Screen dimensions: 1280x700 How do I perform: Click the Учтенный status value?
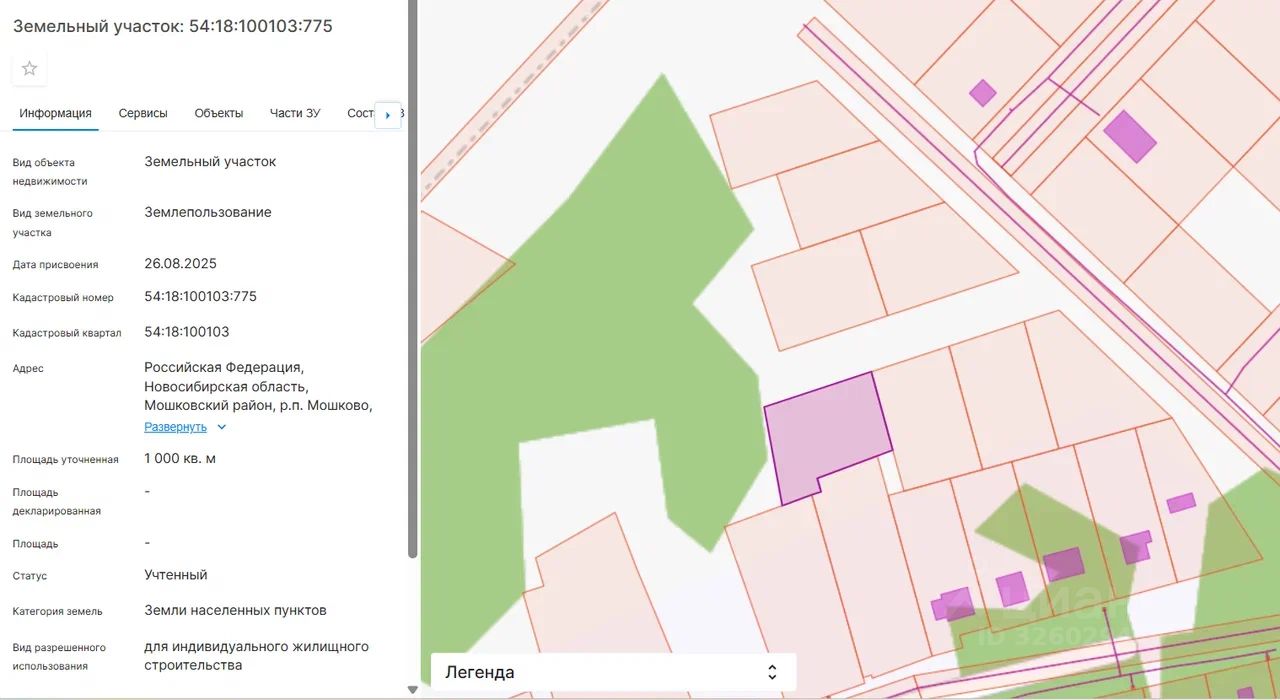coord(176,575)
